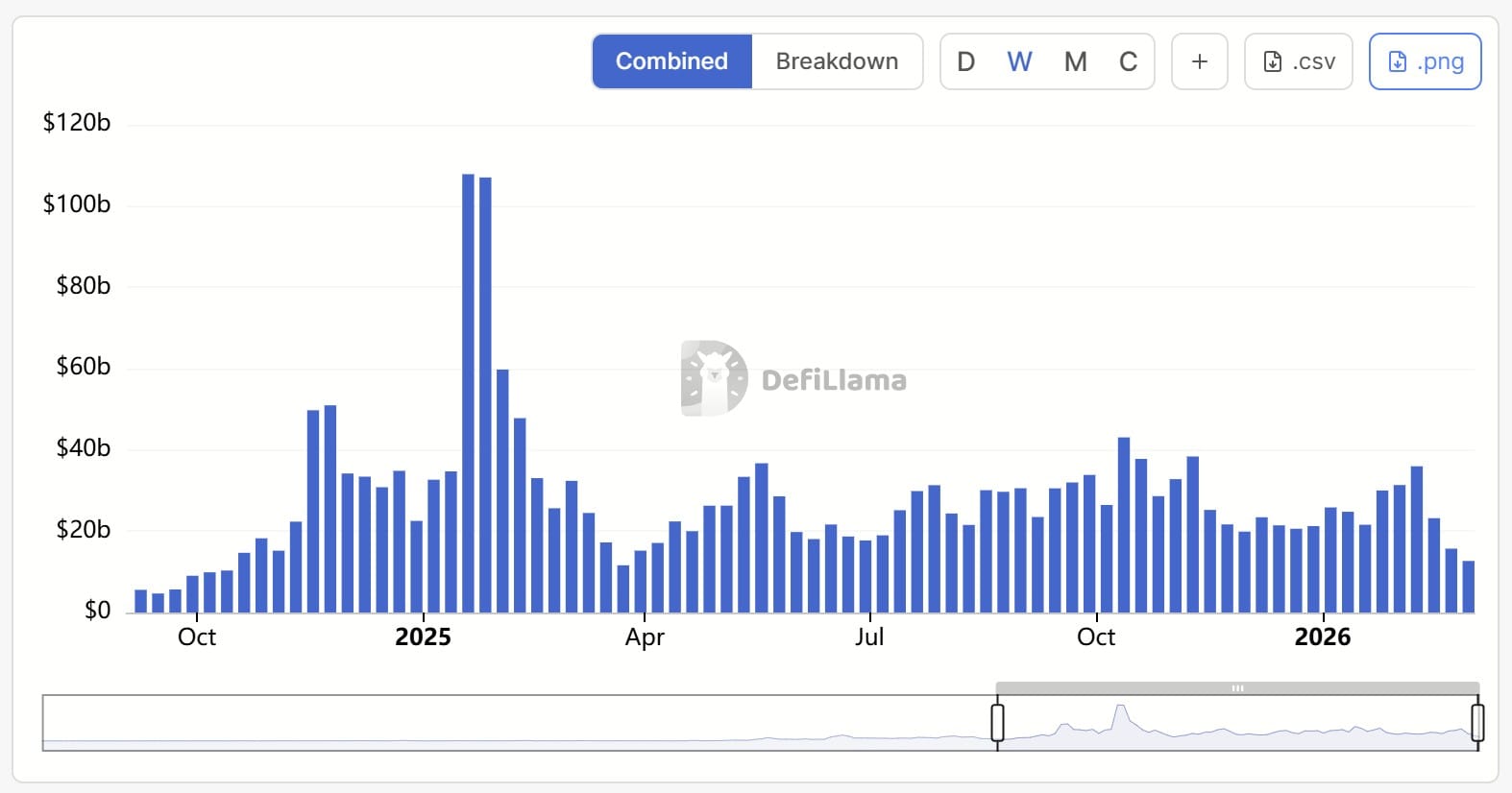1512x793 pixels.
Task: Click the last bar on the chart
Action: click(x=1468, y=587)
